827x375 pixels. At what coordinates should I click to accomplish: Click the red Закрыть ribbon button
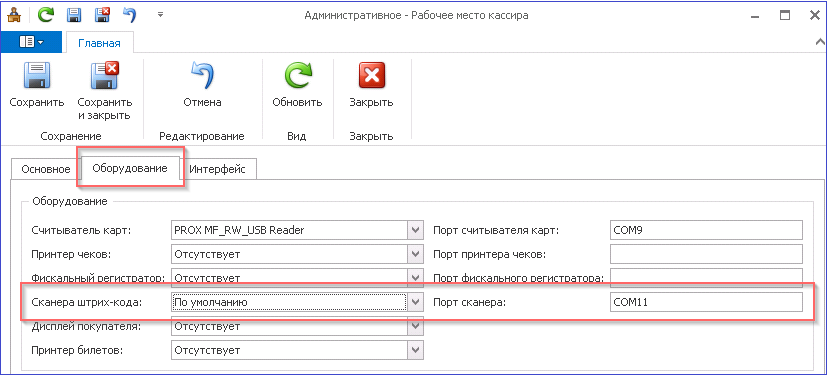(371, 86)
